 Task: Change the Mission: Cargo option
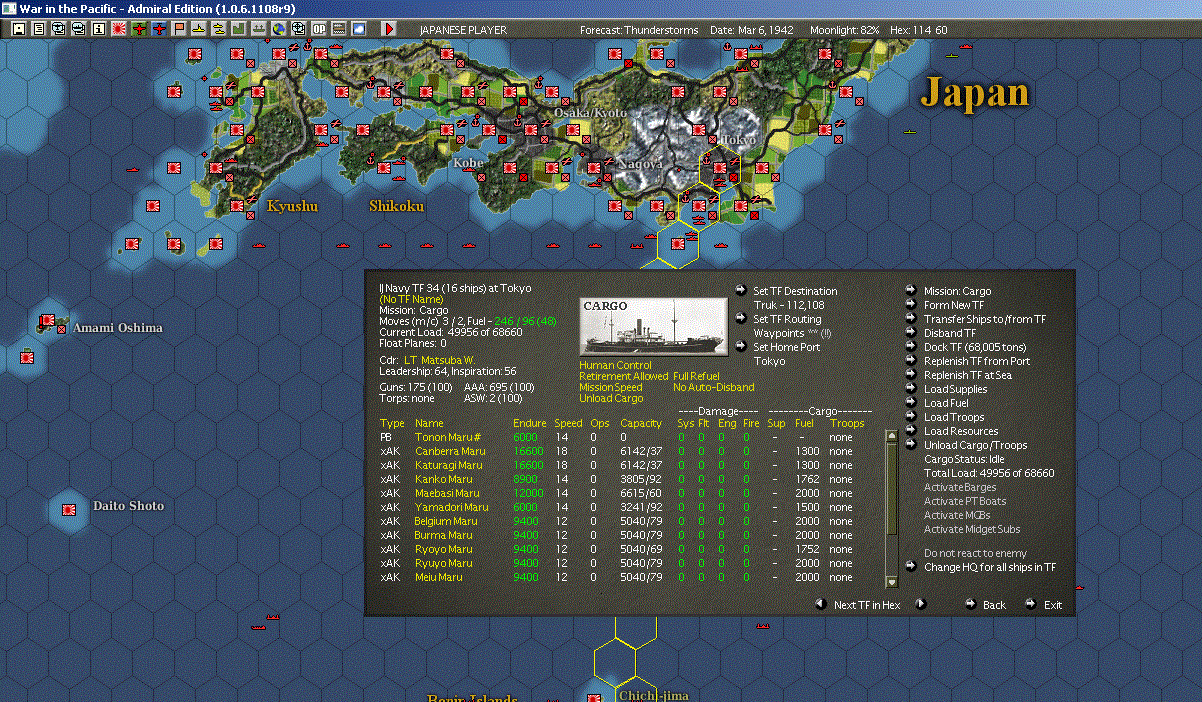point(957,291)
